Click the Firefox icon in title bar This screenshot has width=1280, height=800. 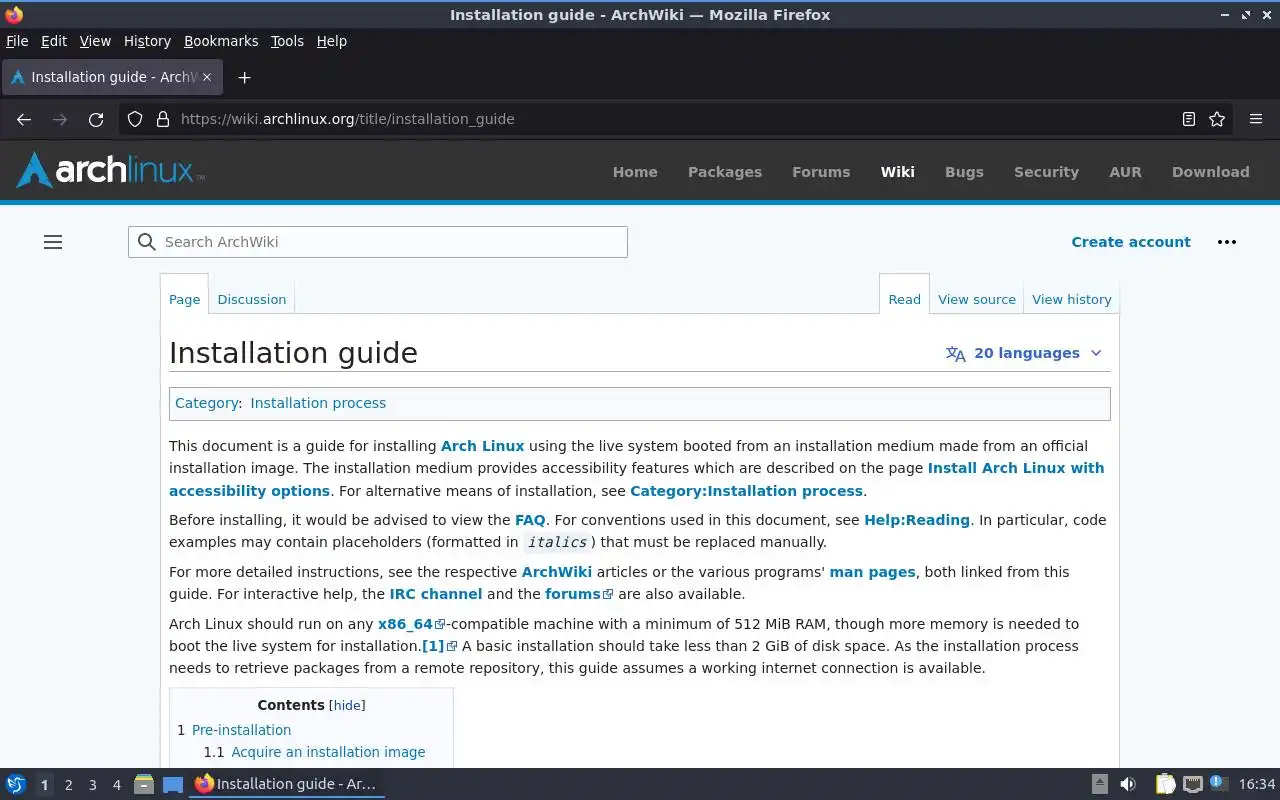click(14, 15)
